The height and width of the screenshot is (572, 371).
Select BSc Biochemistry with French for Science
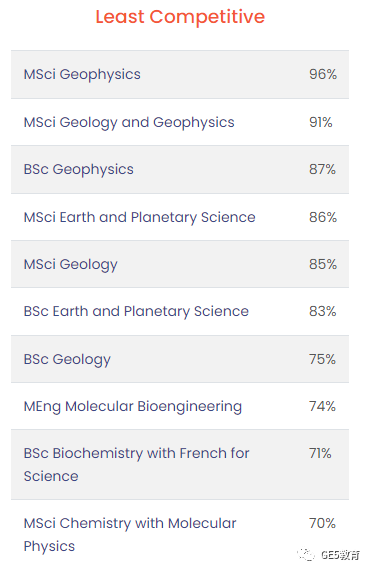pos(136,465)
